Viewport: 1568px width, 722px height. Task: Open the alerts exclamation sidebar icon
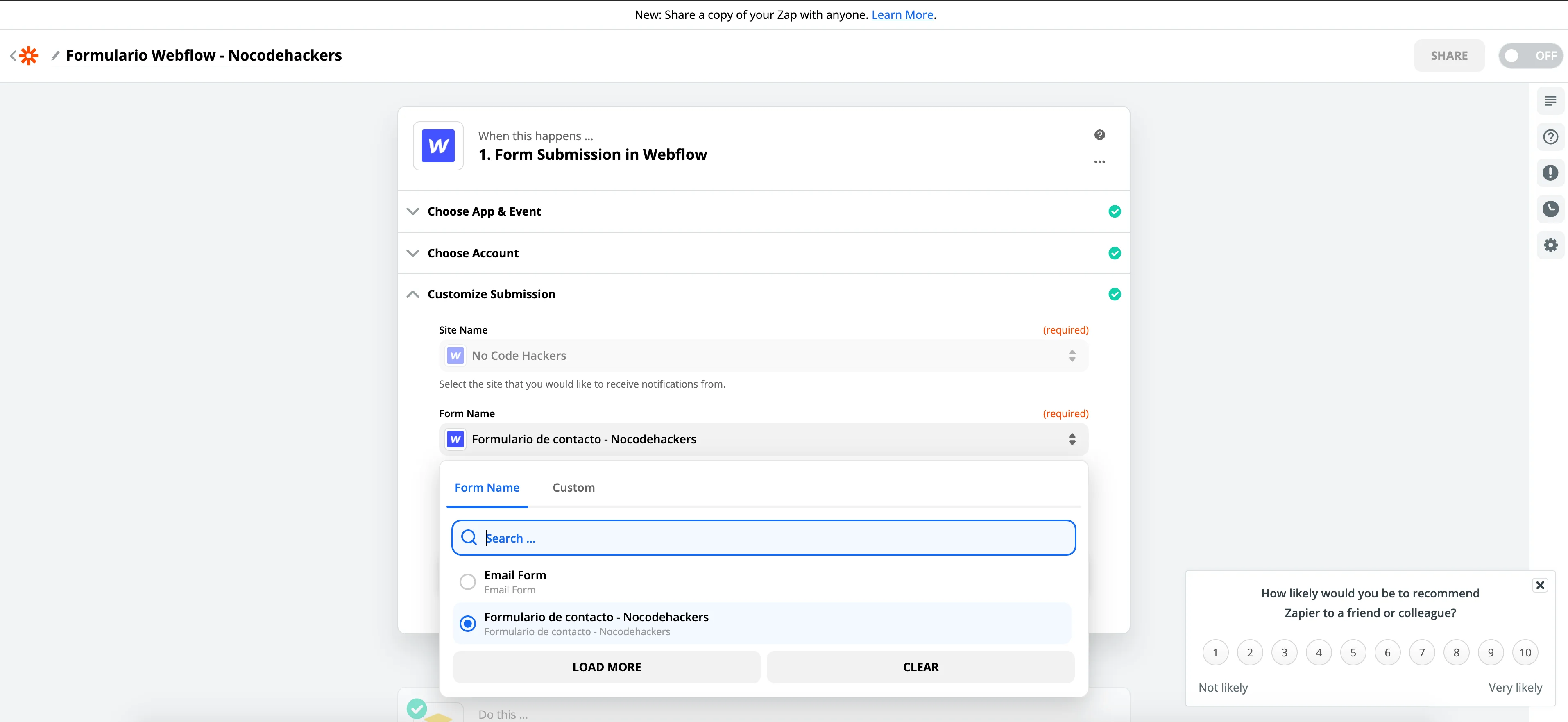[x=1550, y=173]
